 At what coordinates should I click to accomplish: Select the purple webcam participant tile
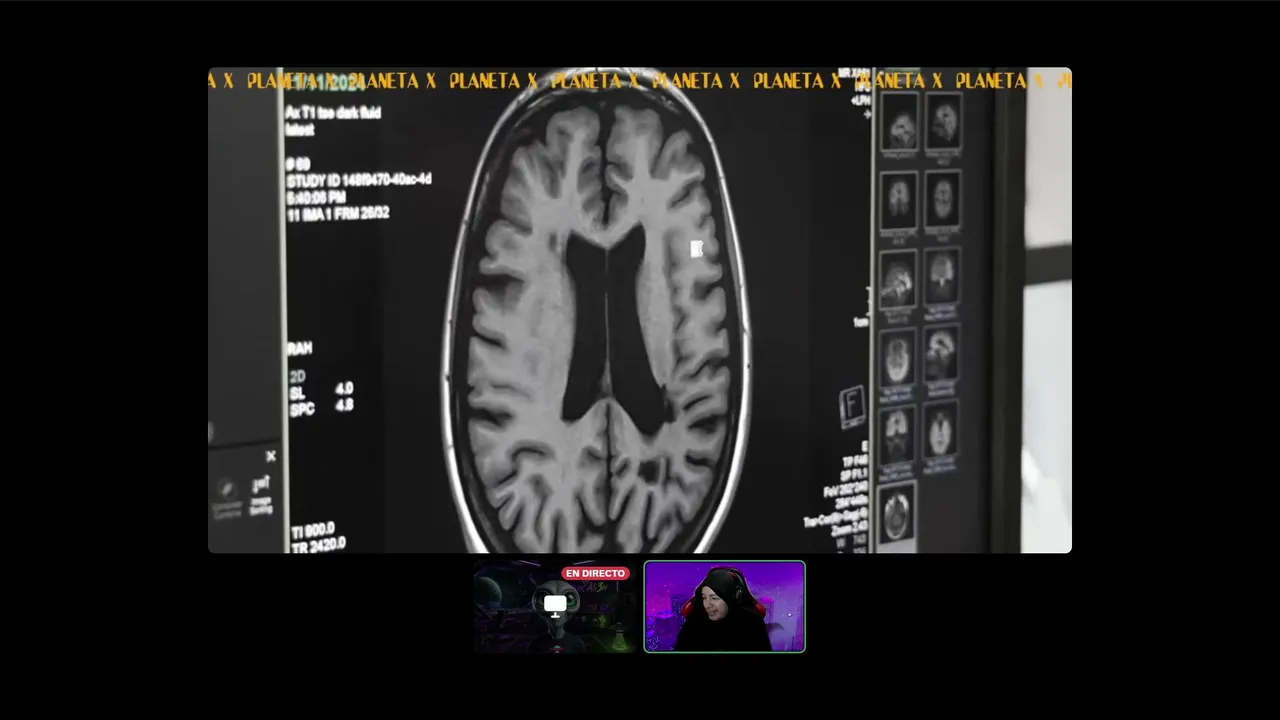click(x=724, y=607)
